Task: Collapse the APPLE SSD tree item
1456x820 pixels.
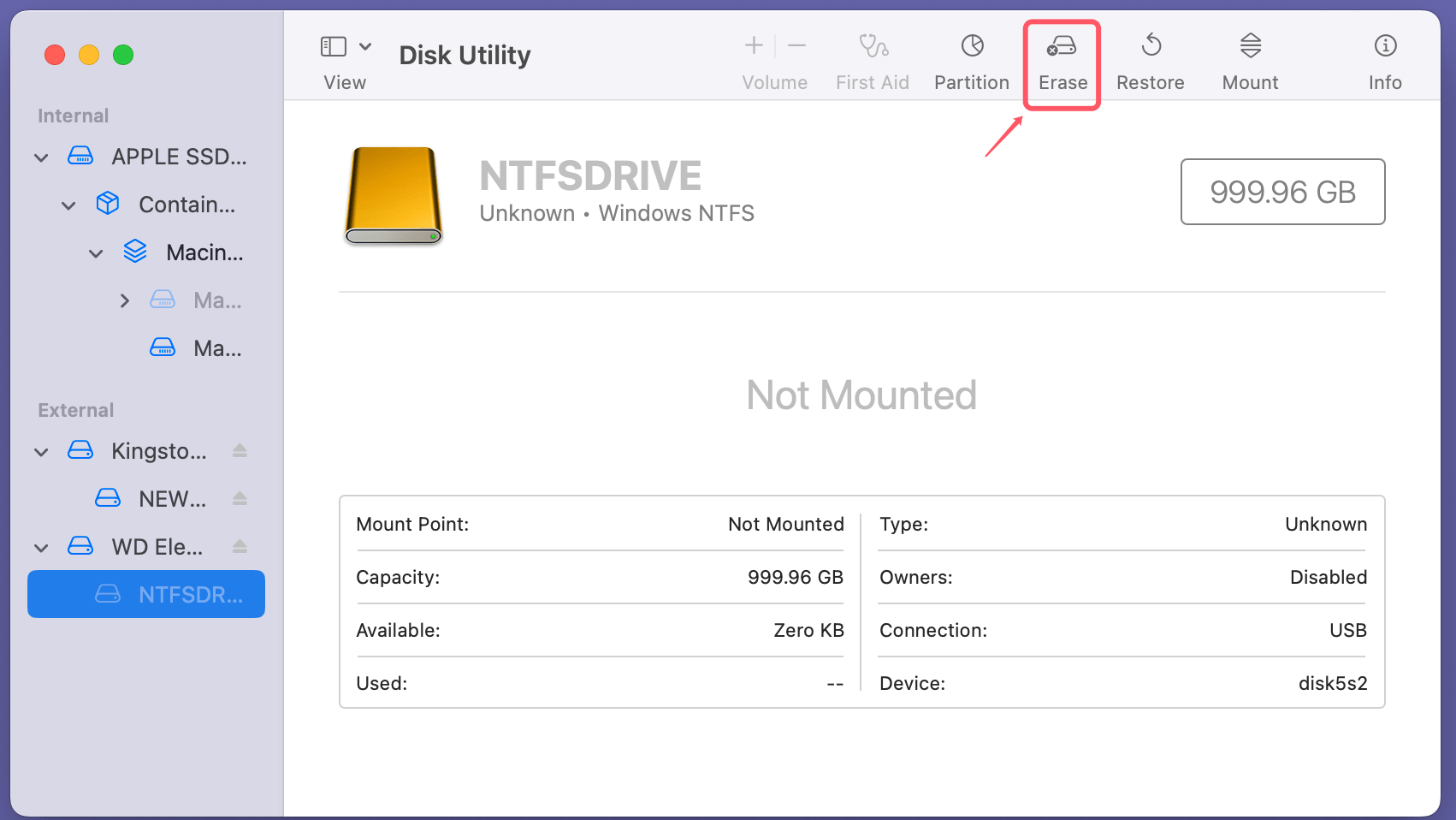Action: pos(40,157)
